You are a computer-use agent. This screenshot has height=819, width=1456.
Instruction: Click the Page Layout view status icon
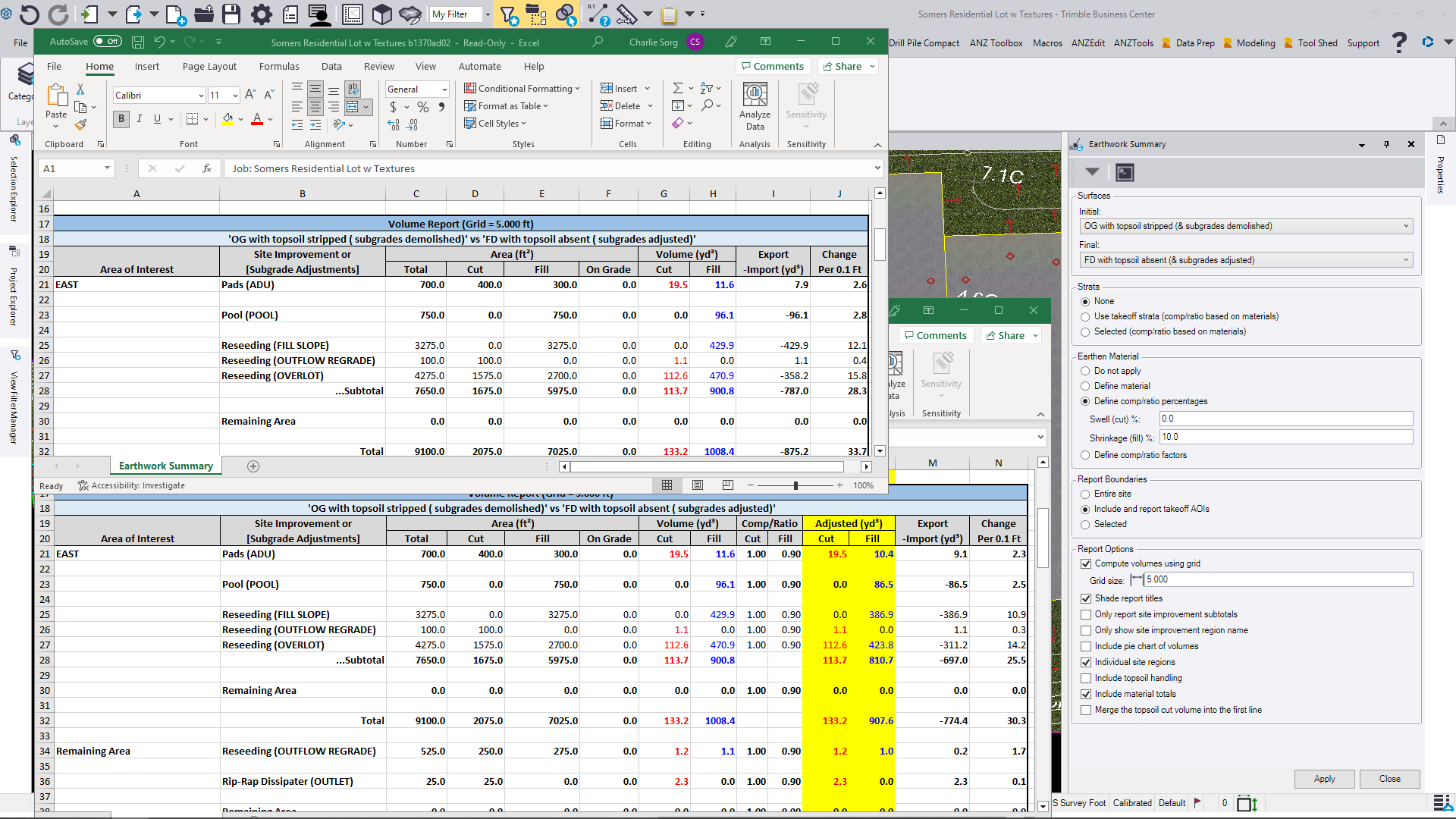point(698,485)
